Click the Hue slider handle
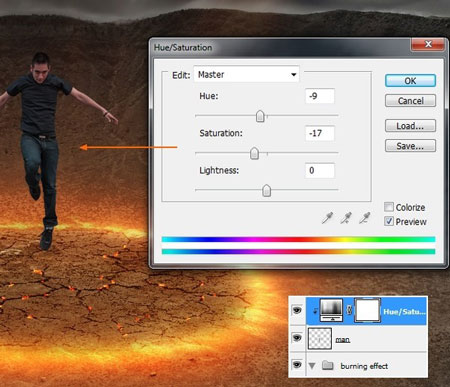Viewport: 450px width, 387px height. [x=260, y=116]
